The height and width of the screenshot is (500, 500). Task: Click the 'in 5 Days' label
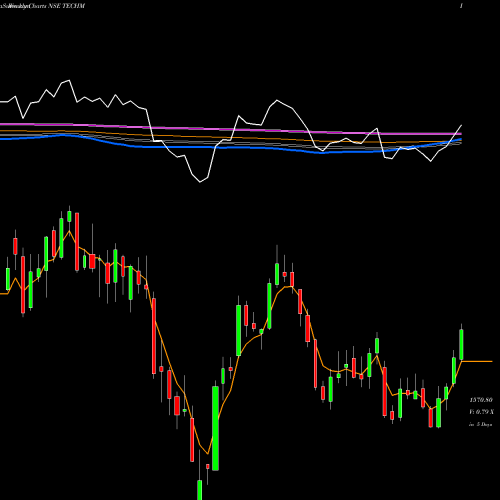pos(480,425)
